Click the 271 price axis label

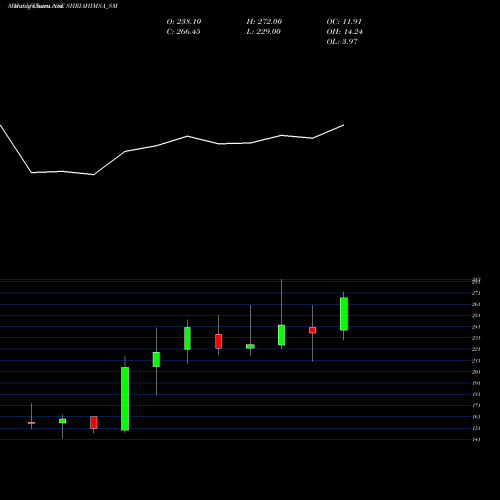pyautogui.click(x=476, y=293)
